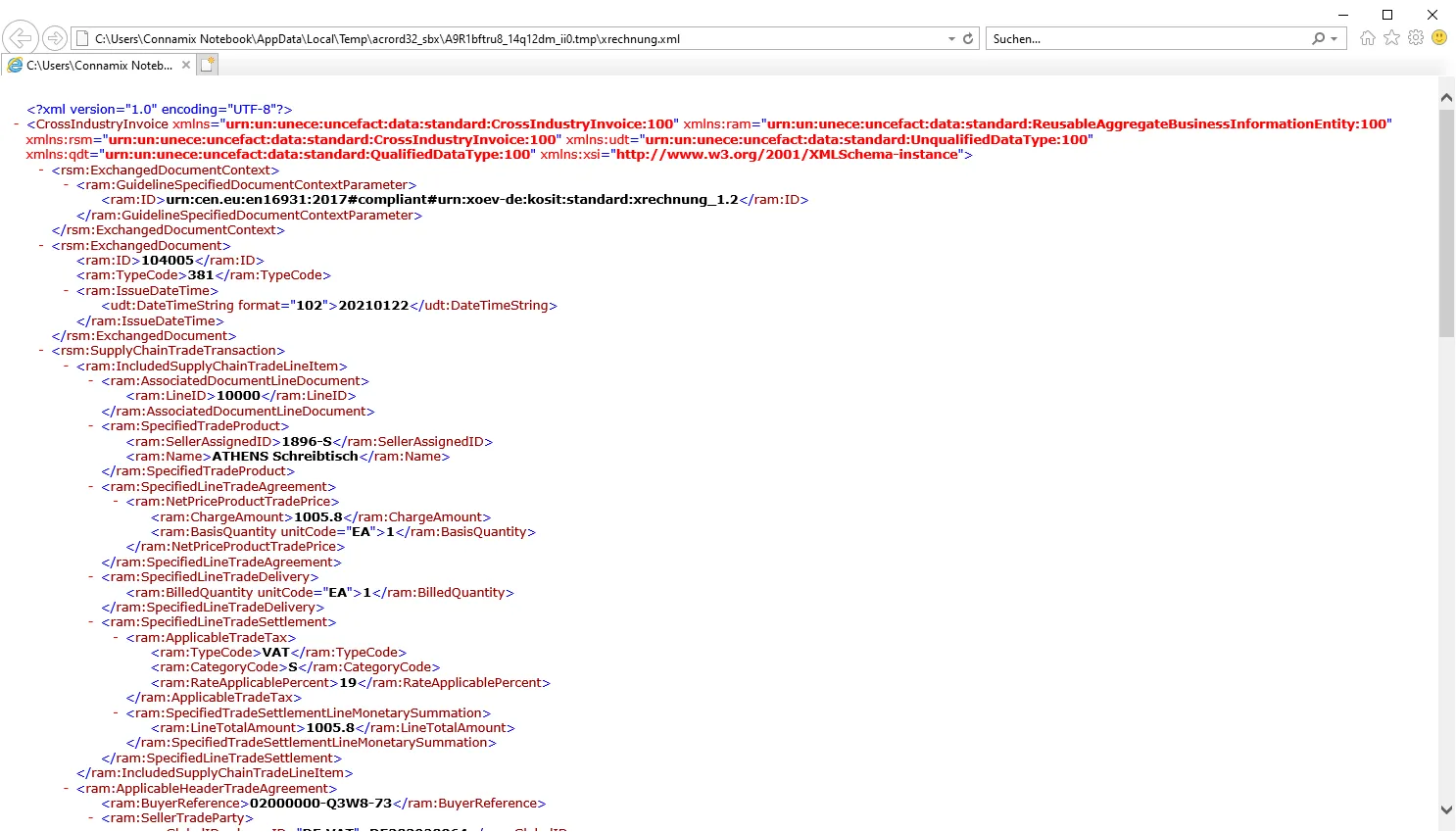Click the browser Back arrow button
Screen dimensions: 1456x832
(x=20, y=38)
